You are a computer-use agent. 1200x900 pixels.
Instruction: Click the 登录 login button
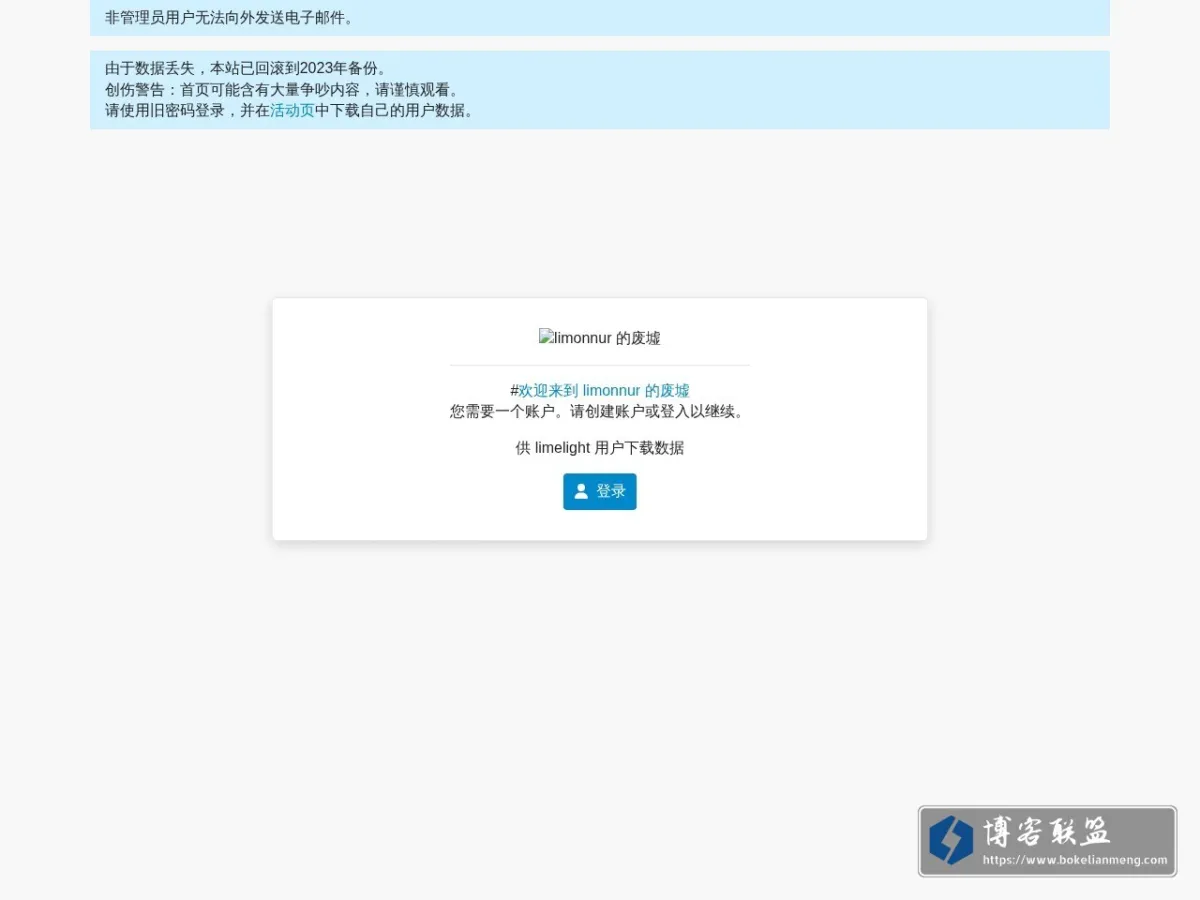tap(600, 491)
